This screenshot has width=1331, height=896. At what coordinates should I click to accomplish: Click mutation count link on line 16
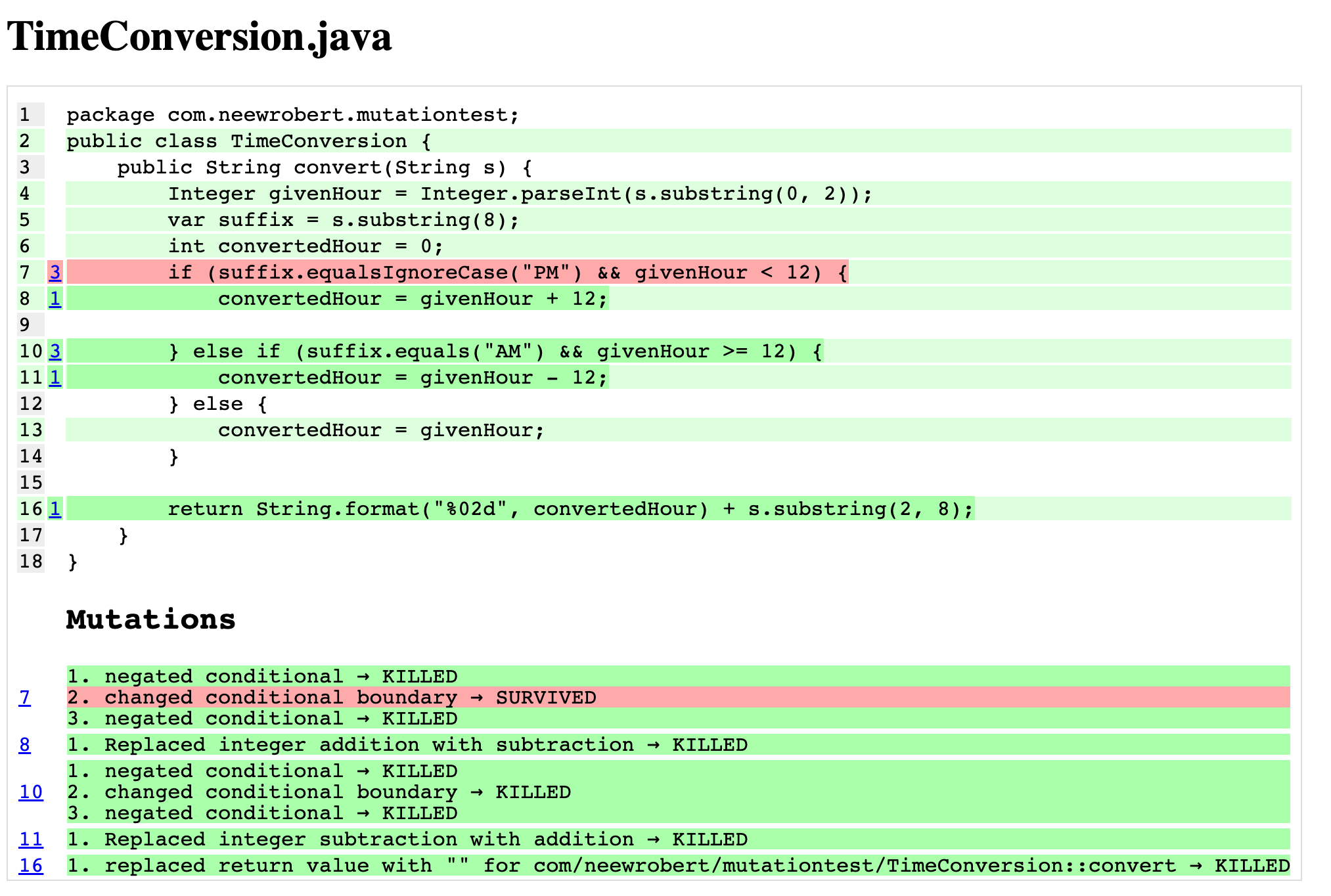pos(55,508)
